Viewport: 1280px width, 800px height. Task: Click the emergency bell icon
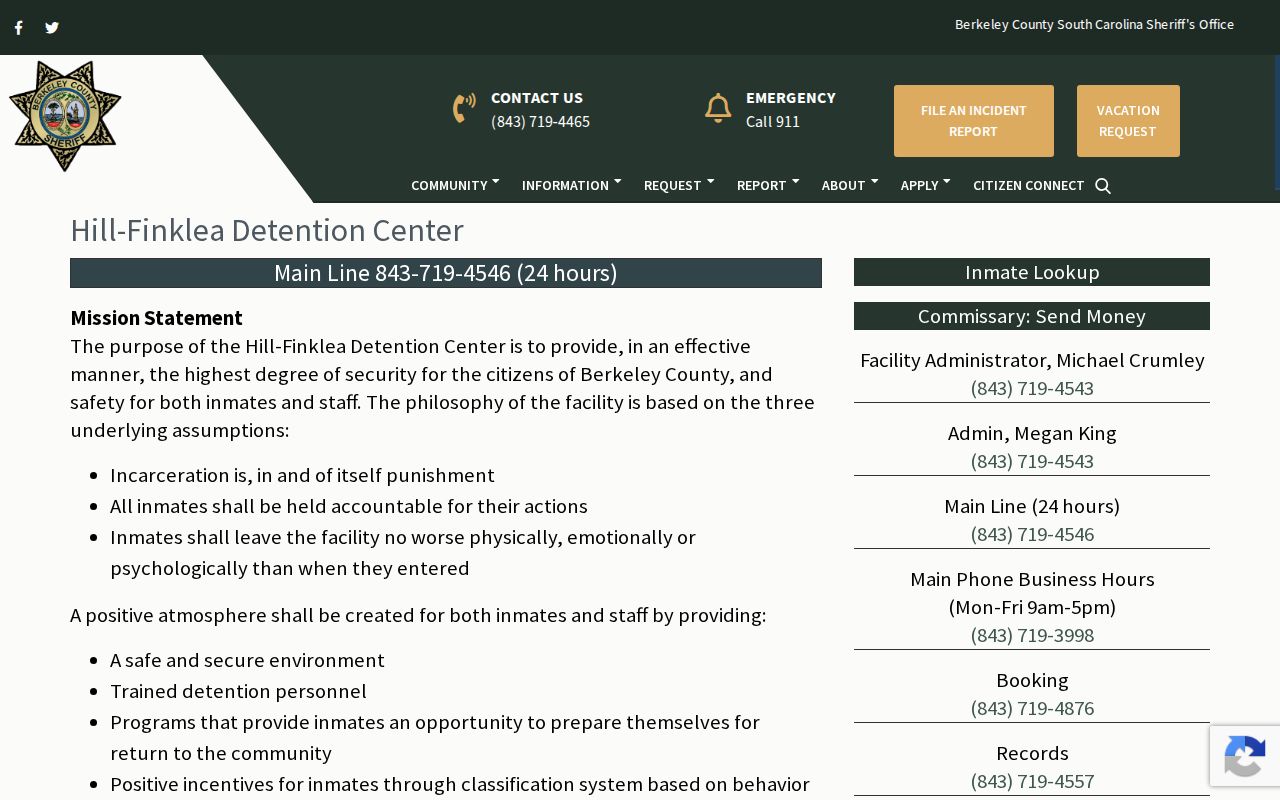point(718,108)
